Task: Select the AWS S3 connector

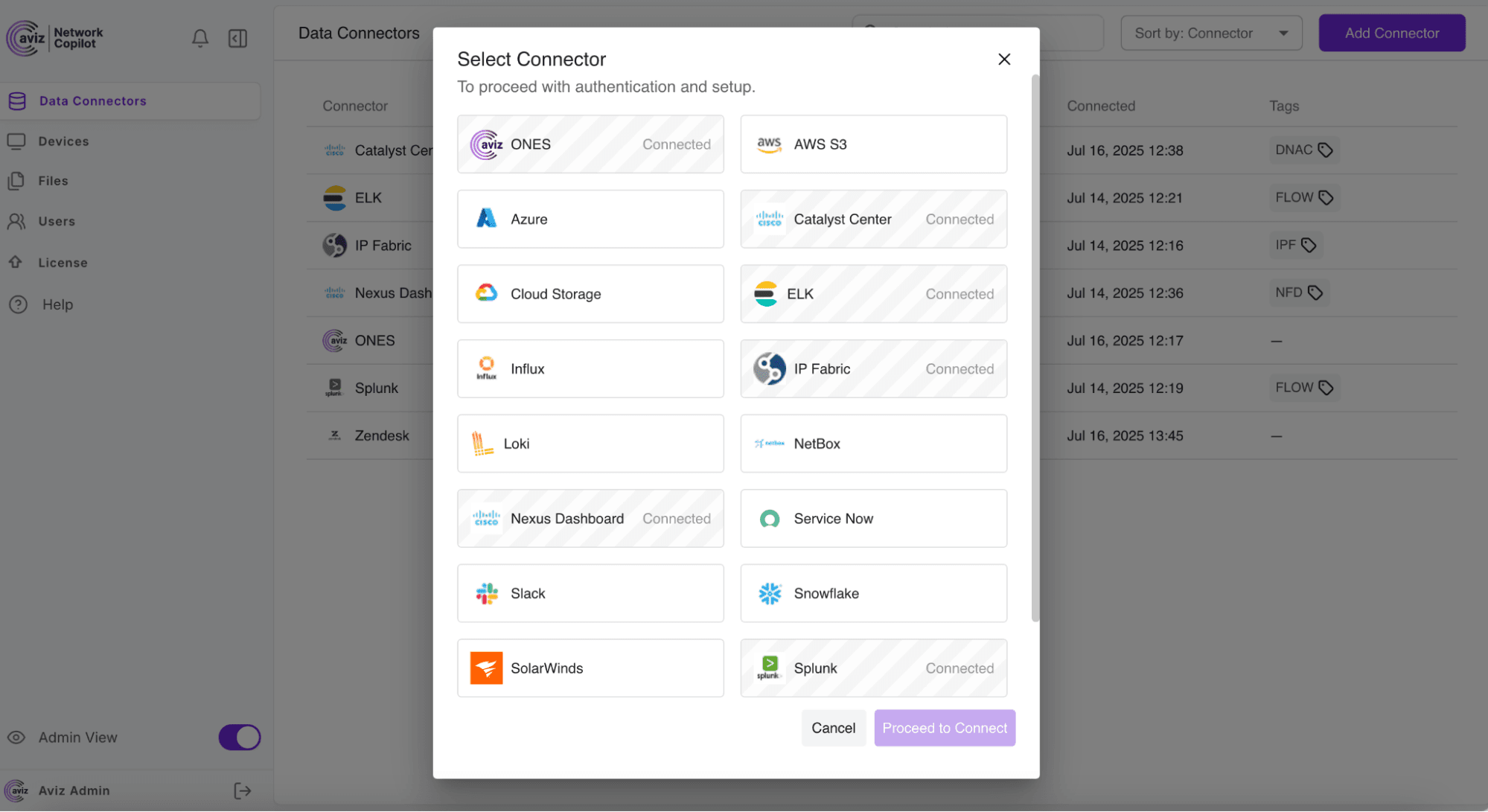Action: (872, 144)
